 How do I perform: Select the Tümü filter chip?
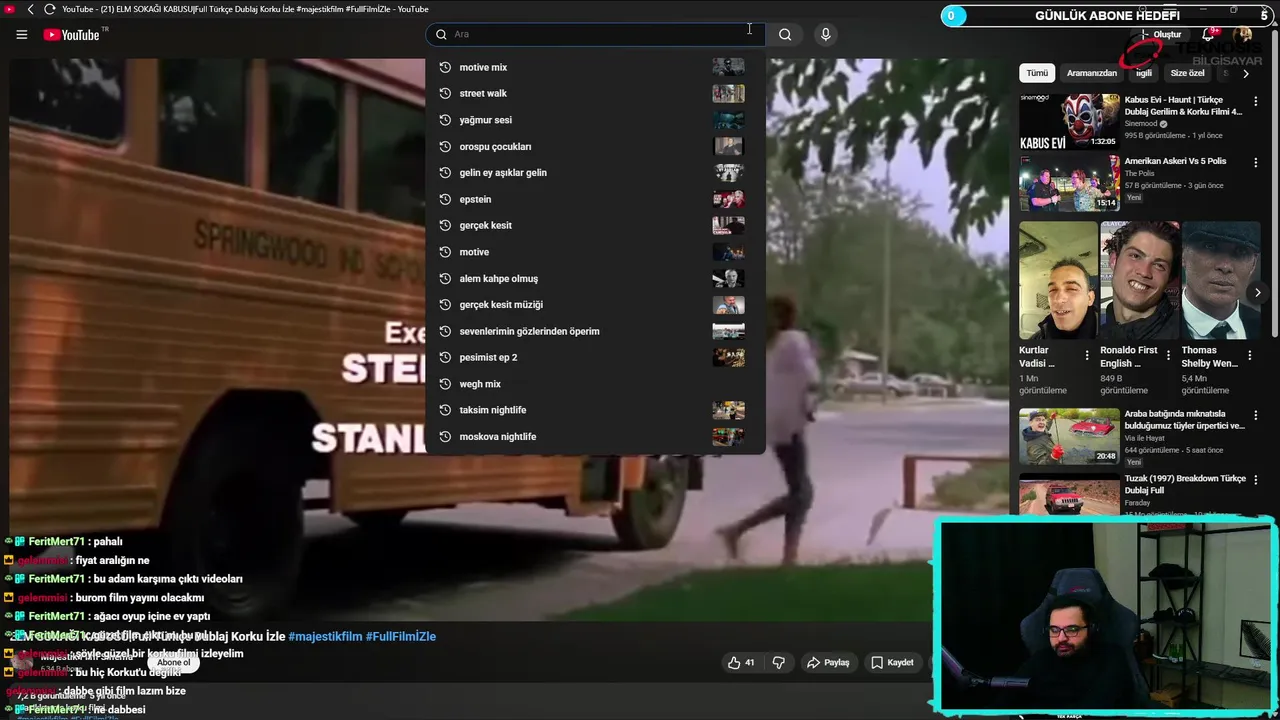pos(1037,73)
